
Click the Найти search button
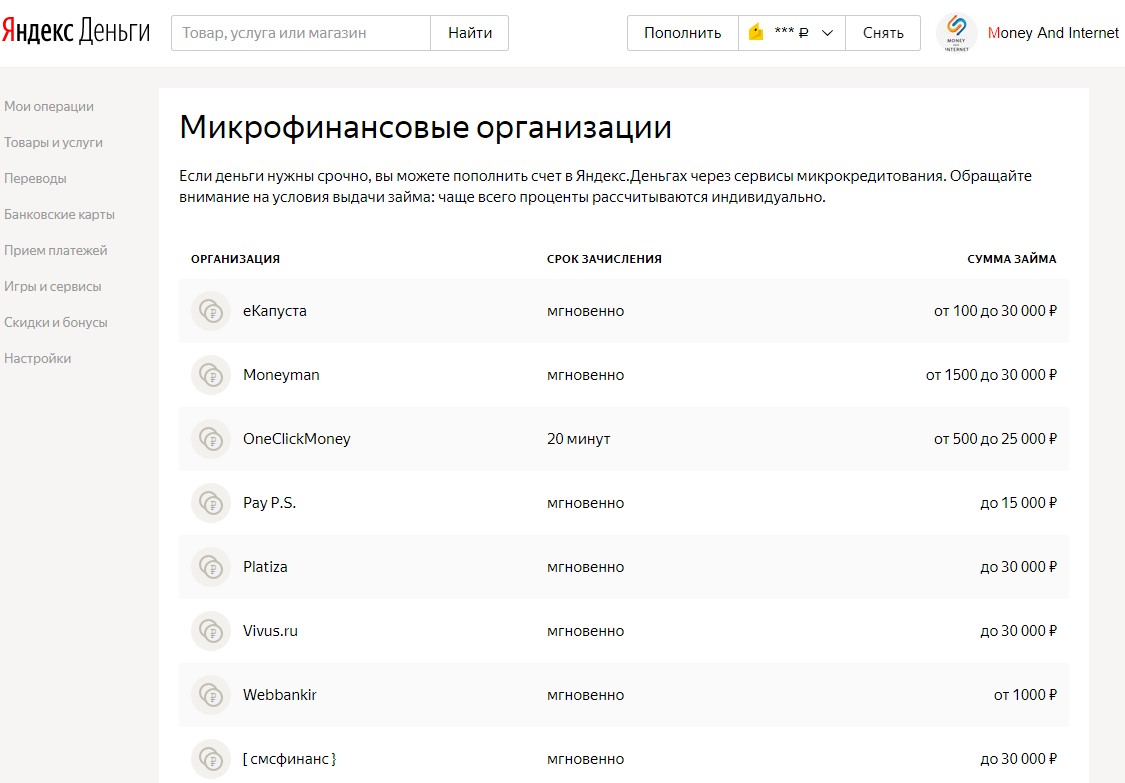click(x=470, y=33)
